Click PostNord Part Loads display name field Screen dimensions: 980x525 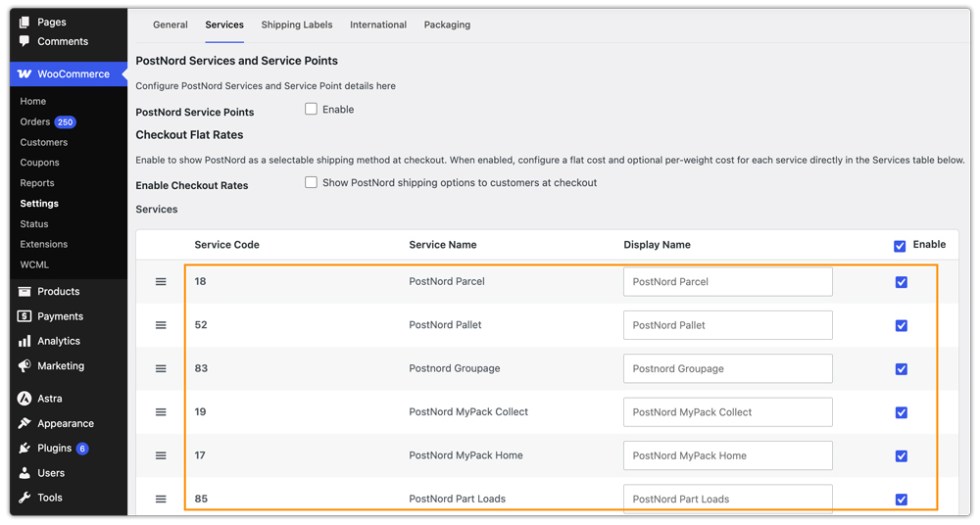tap(728, 499)
